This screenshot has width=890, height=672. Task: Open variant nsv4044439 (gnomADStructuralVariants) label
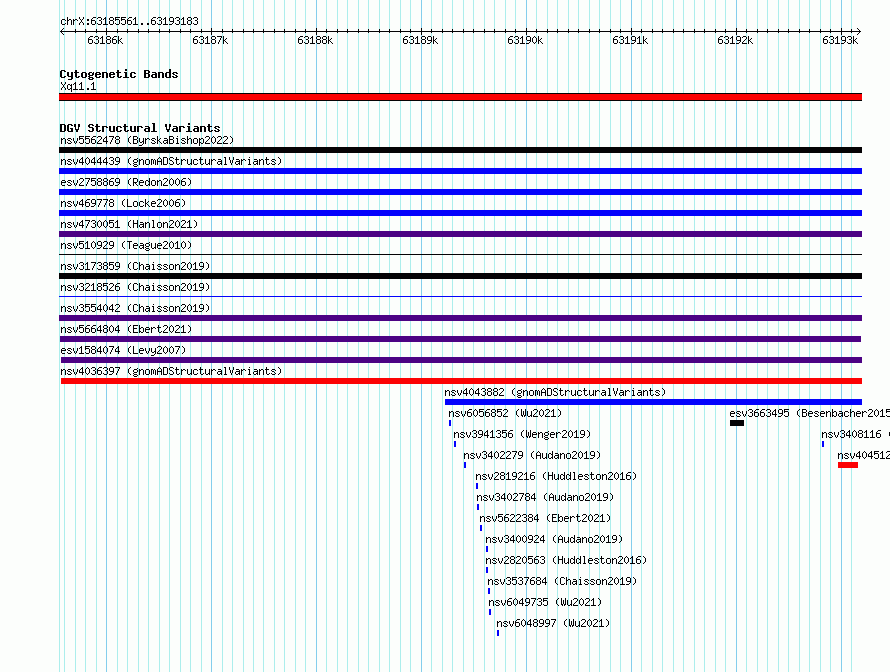coord(171,161)
